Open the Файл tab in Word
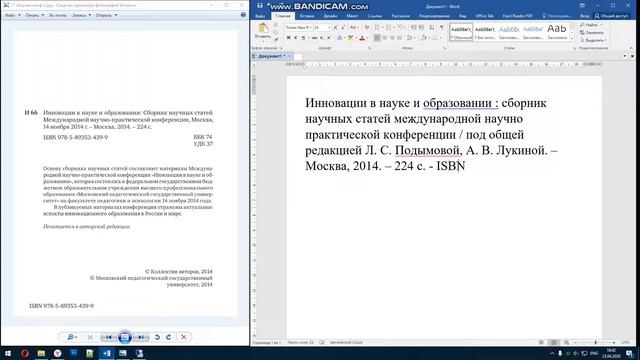 [260, 16]
